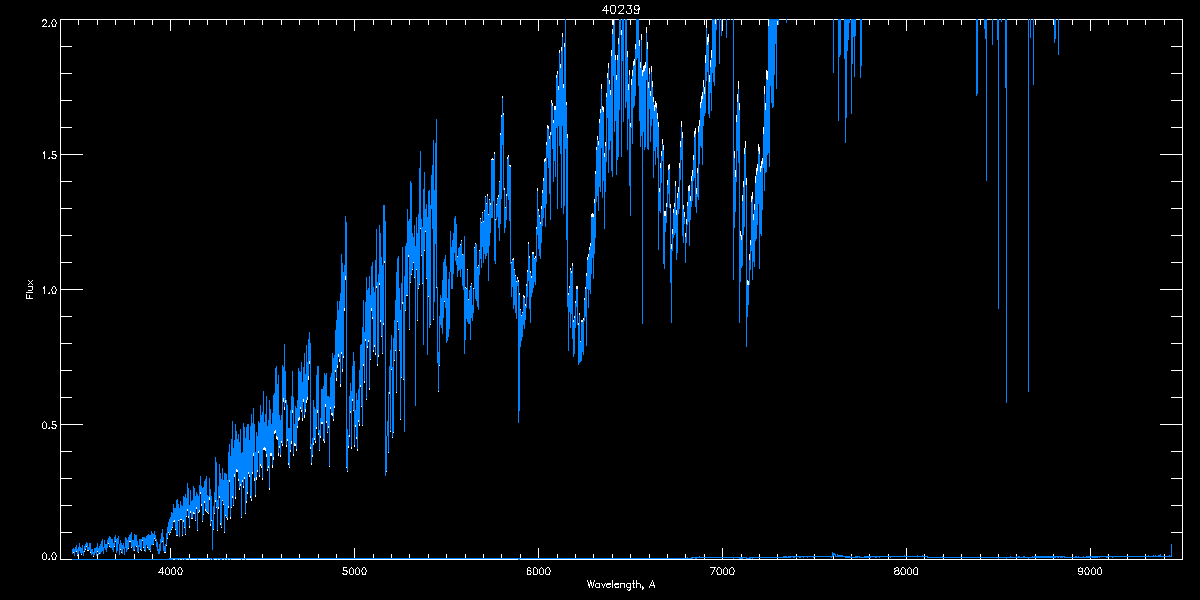This screenshot has height=600, width=1200.
Task: Click the 6000 wavelength tick label
Action: (x=538, y=572)
